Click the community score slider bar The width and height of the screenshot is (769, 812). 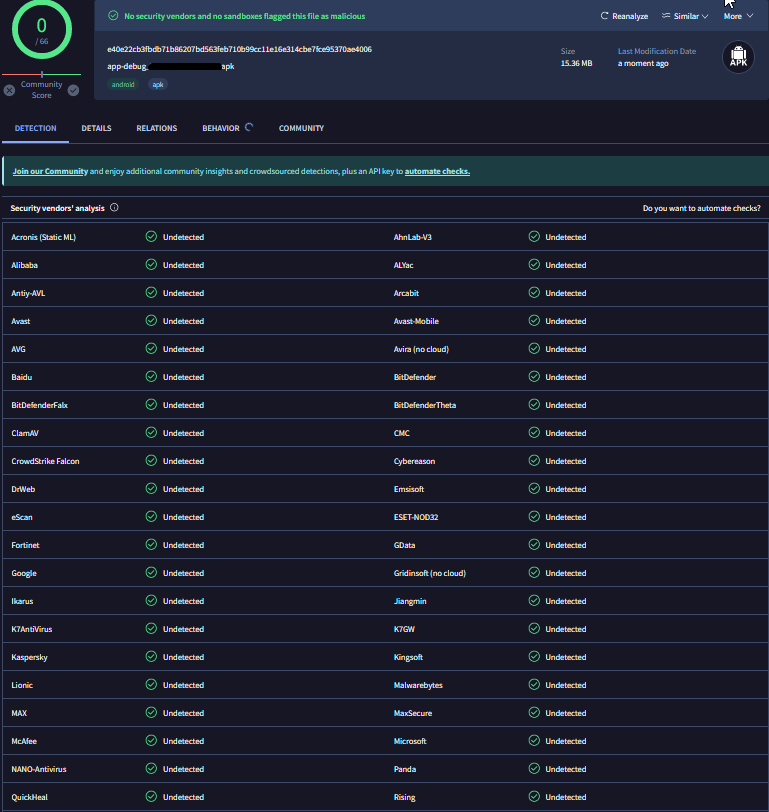(x=41, y=74)
